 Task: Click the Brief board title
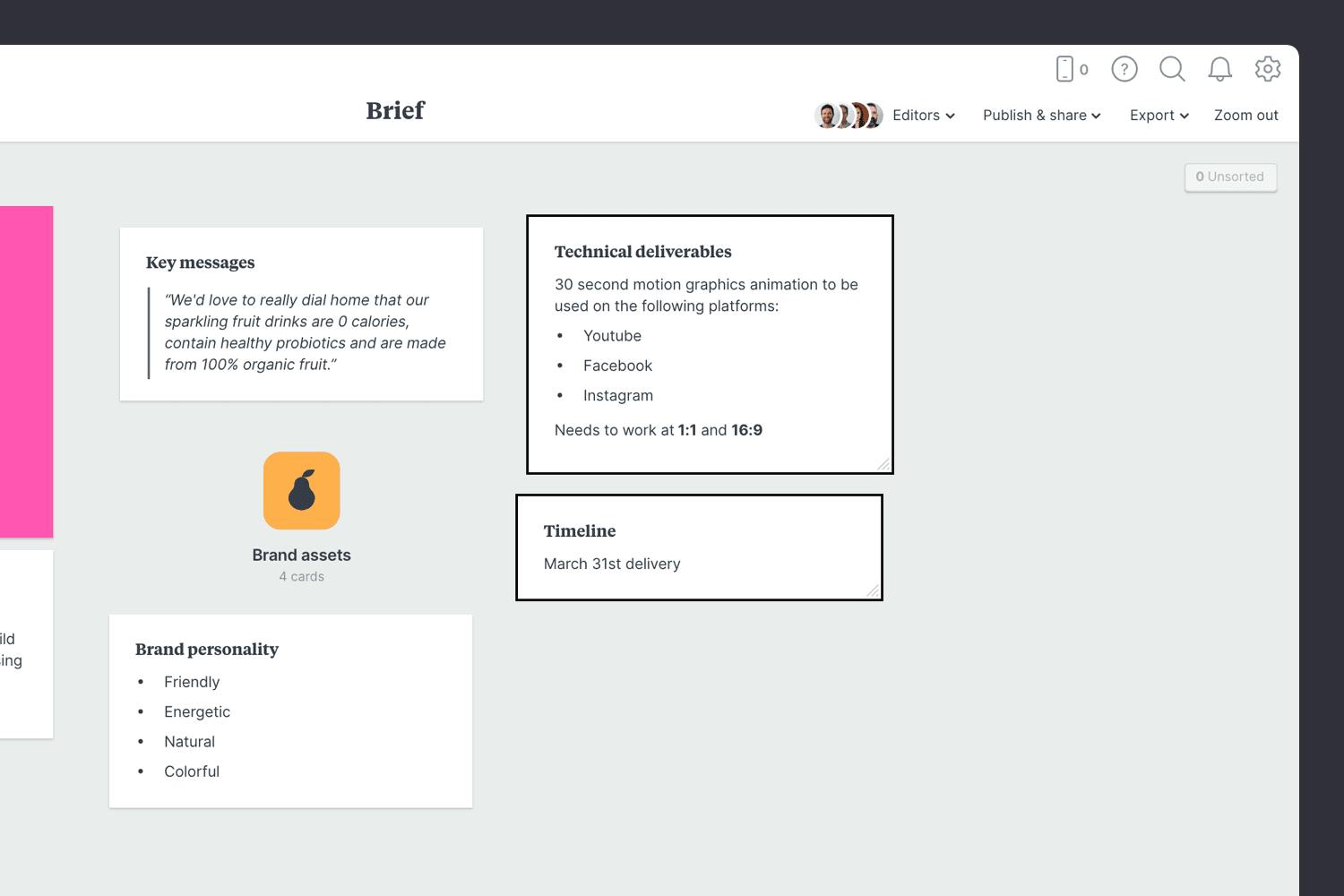click(394, 110)
